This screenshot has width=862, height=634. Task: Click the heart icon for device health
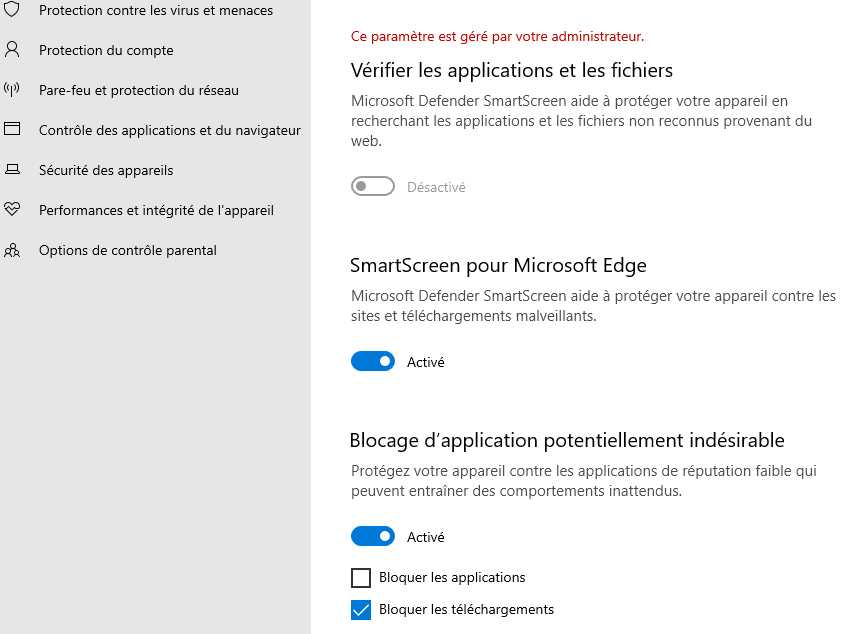[12, 210]
